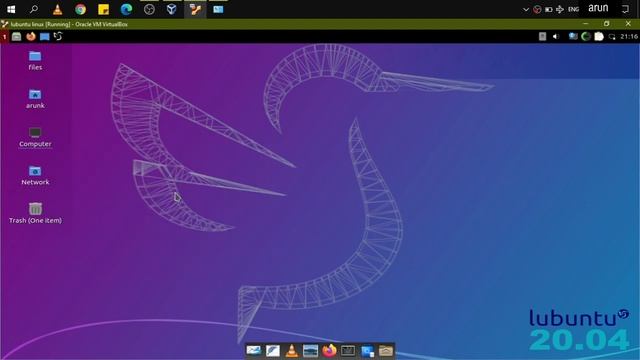The width and height of the screenshot is (640, 360).
Task: Click the circular arrows panel icon
Action: click(x=58, y=36)
